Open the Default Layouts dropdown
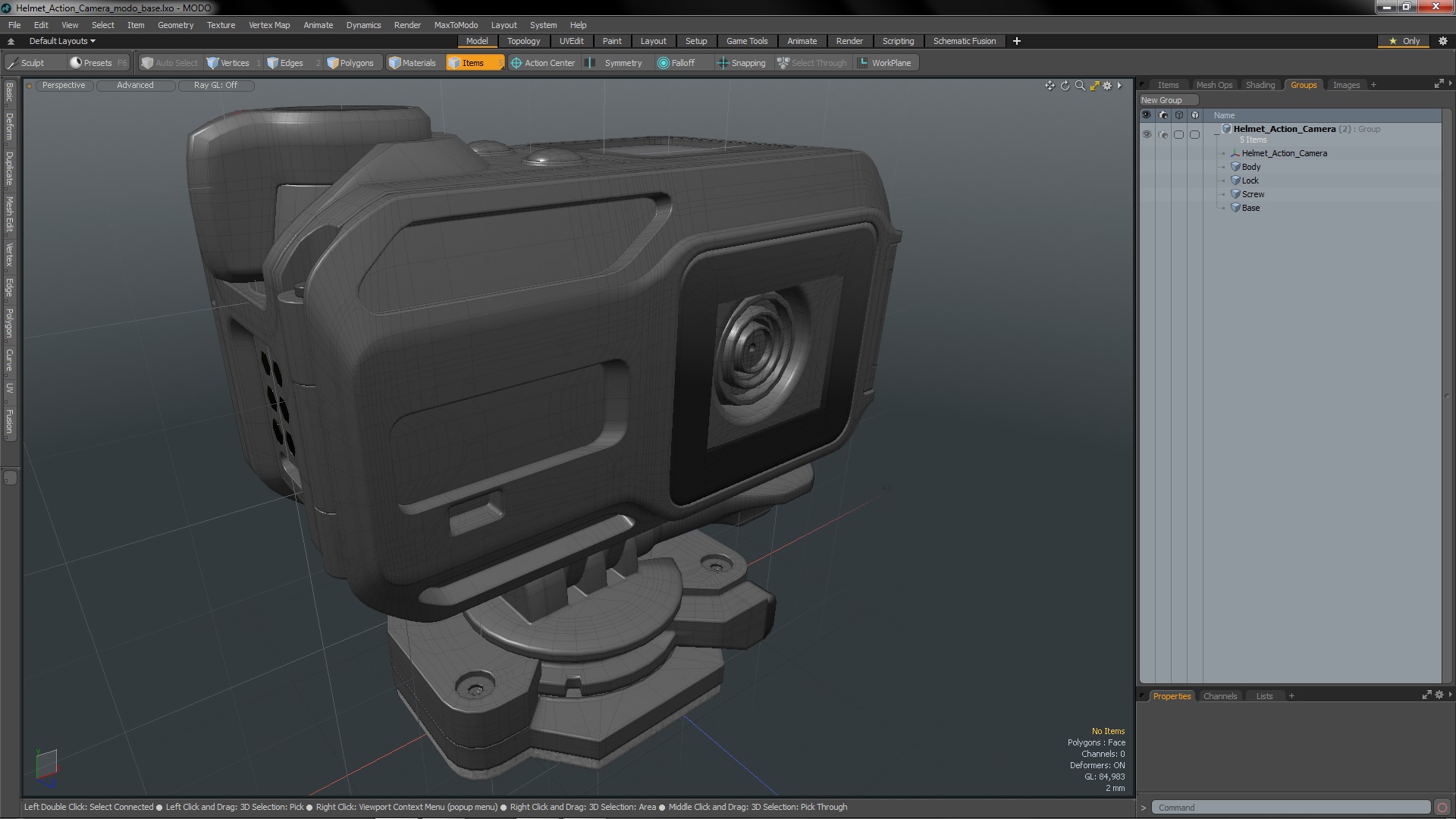 (x=60, y=40)
